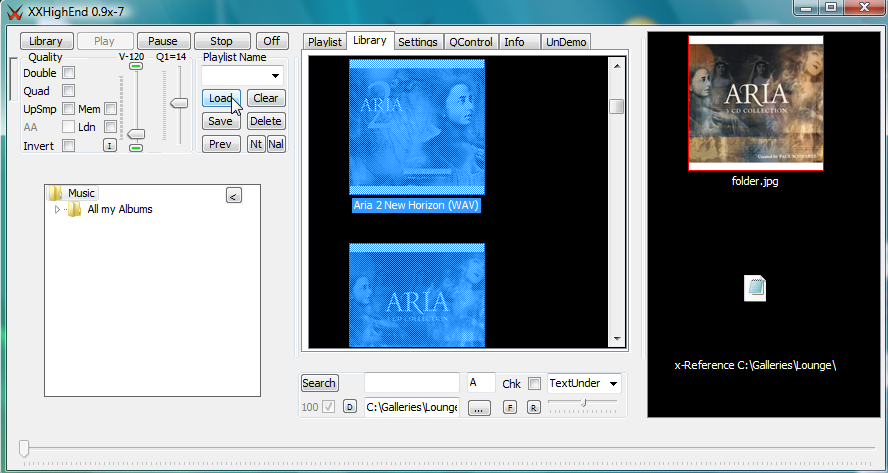Image resolution: width=888 pixels, height=473 pixels.
Task: Toggle the Chk checkbox
Action: pyautogui.click(x=534, y=384)
